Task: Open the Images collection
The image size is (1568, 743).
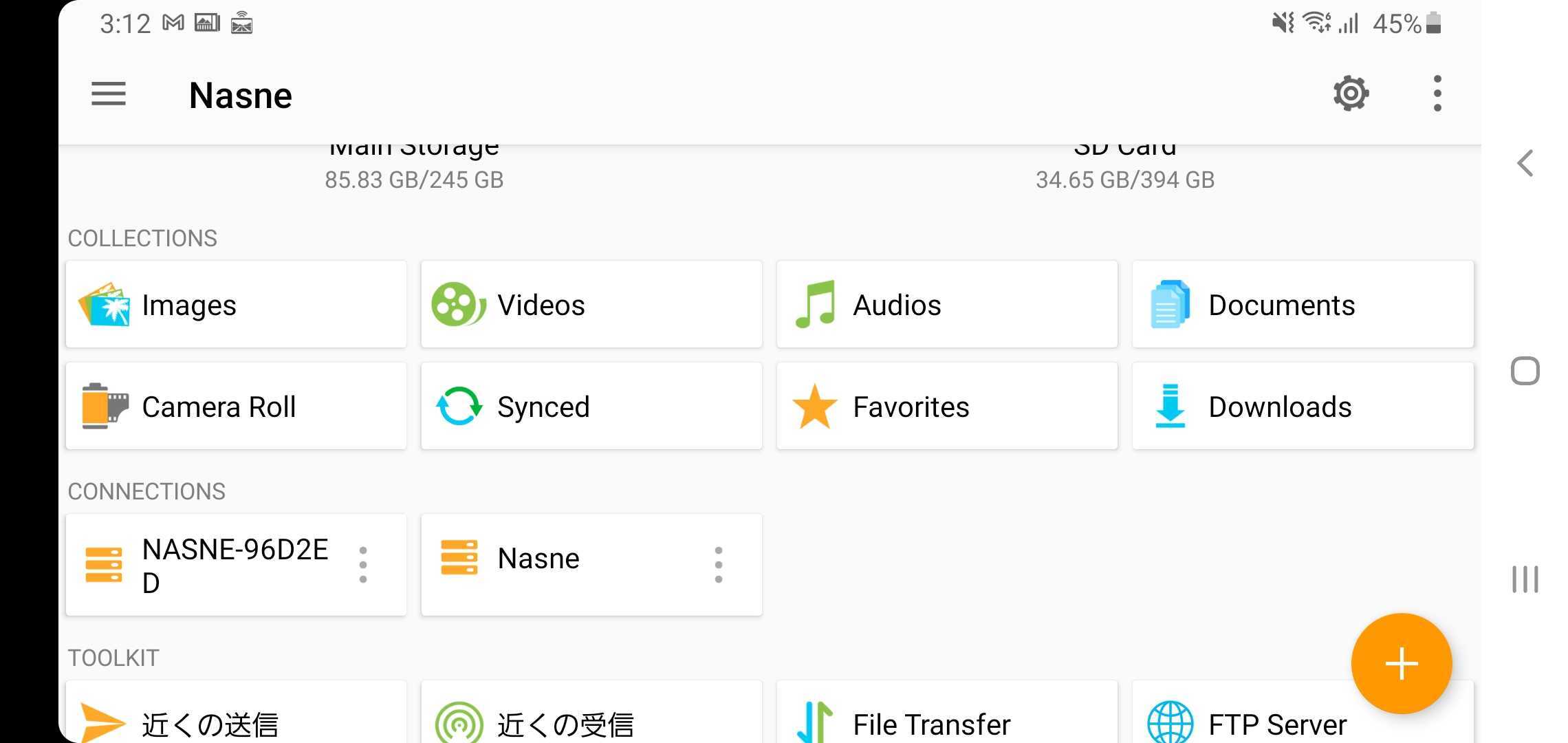Action: click(236, 304)
